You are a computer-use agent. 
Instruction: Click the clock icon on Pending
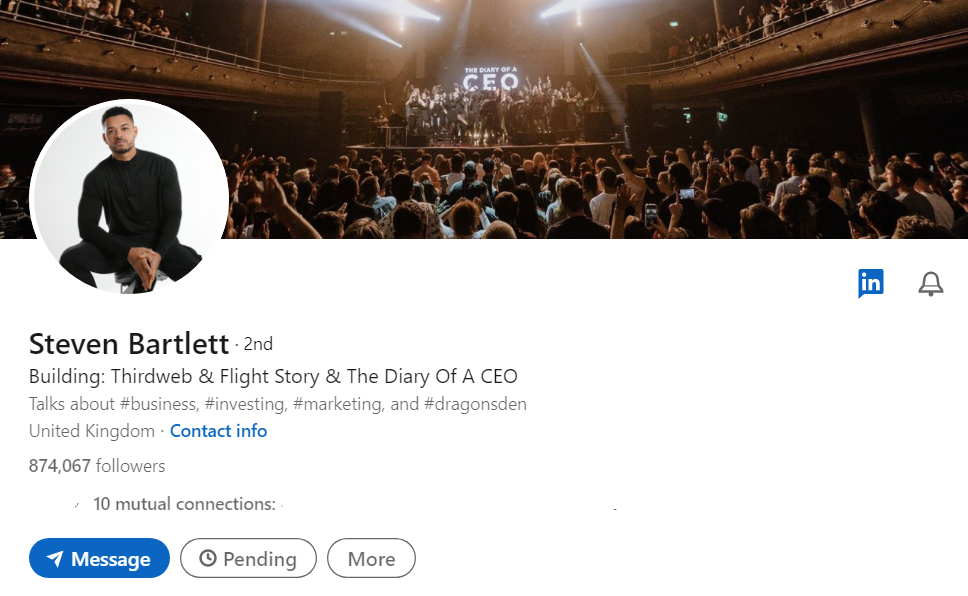click(208, 559)
